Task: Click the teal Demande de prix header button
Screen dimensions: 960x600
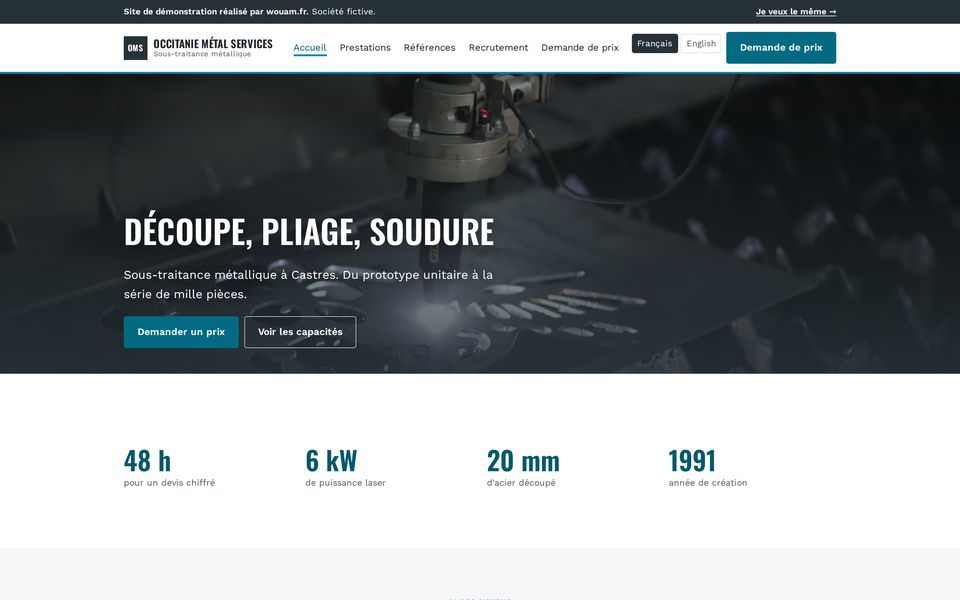Action: click(x=781, y=48)
